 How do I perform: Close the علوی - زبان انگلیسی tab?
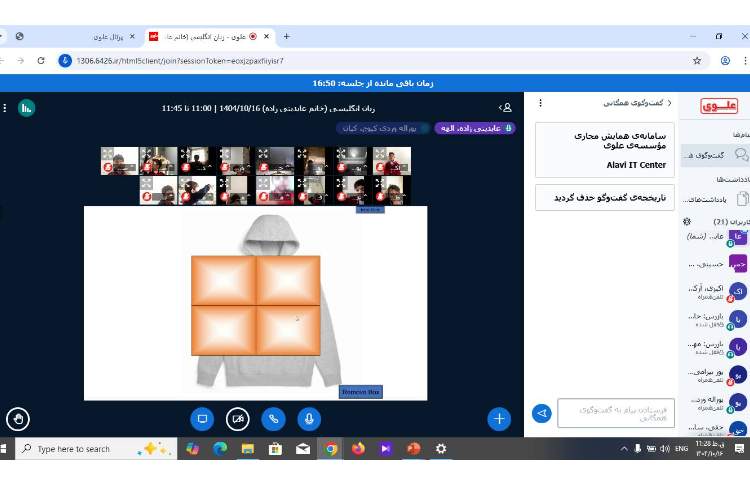tap(266, 36)
